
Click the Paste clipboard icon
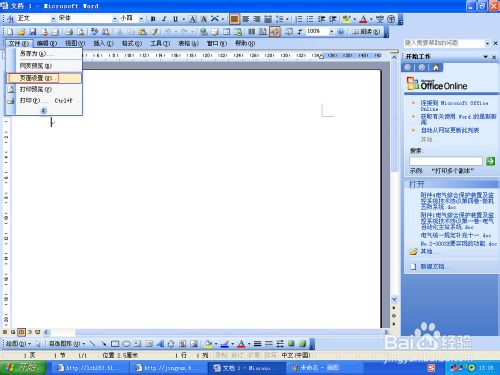(x=142, y=32)
